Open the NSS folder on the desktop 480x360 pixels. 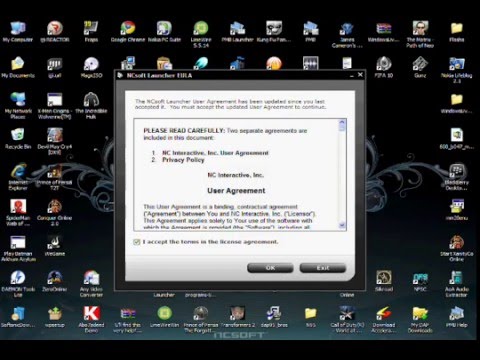tap(310, 317)
